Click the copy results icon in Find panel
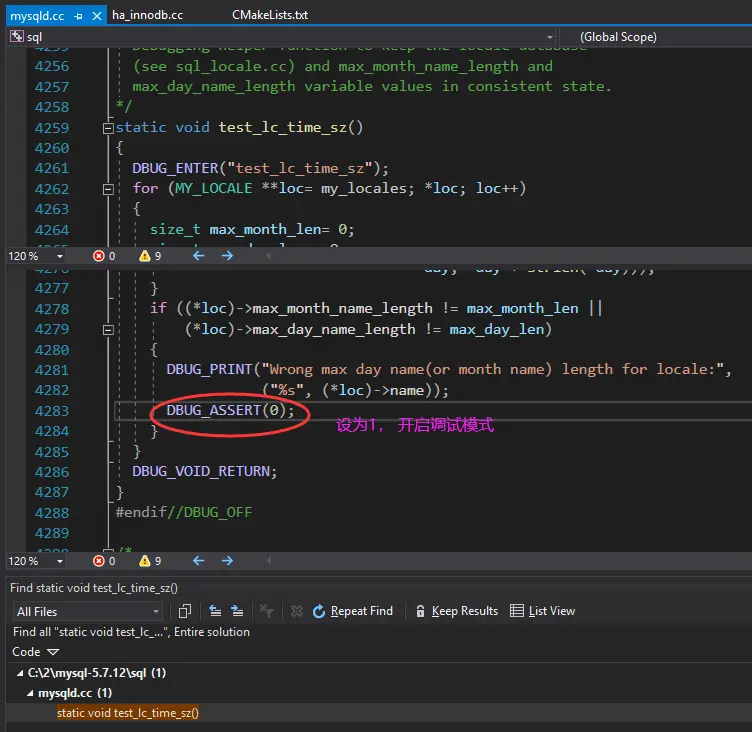752x732 pixels. point(185,611)
